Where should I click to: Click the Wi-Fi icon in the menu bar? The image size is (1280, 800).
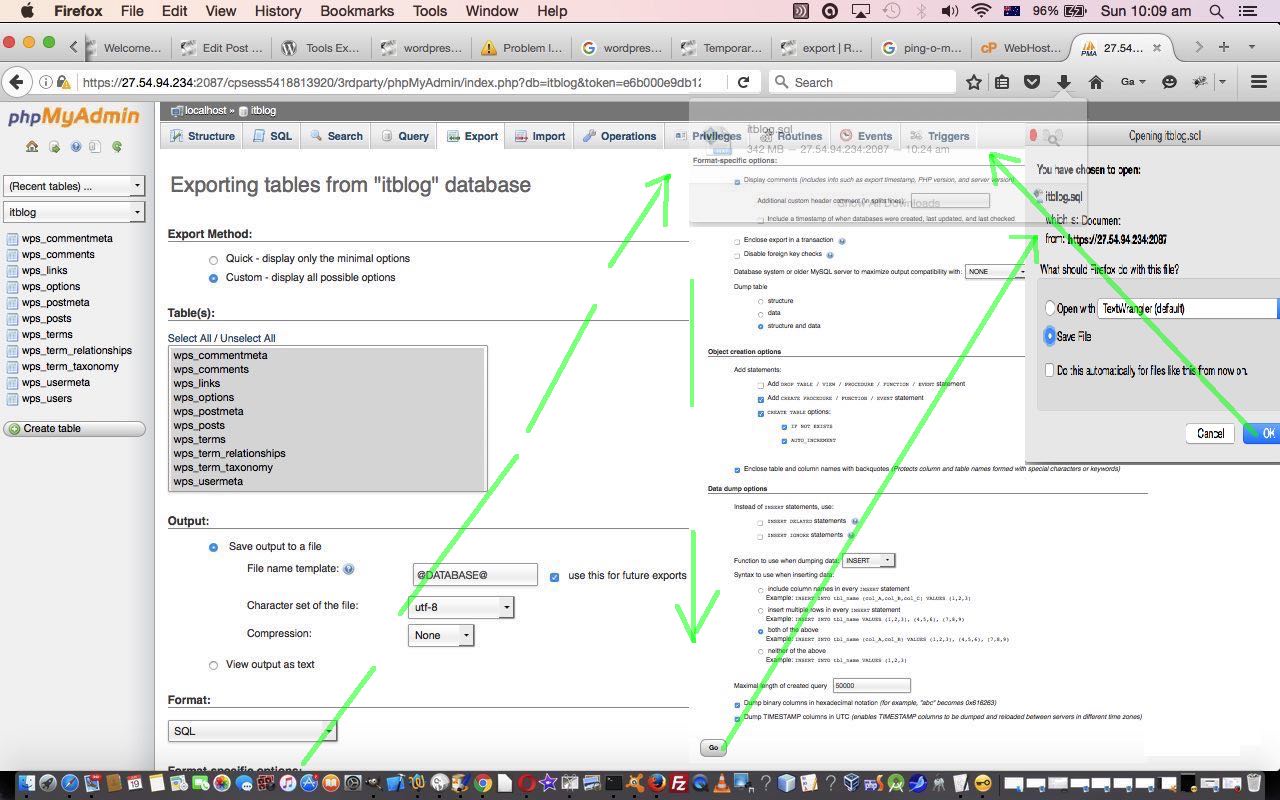[981, 11]
